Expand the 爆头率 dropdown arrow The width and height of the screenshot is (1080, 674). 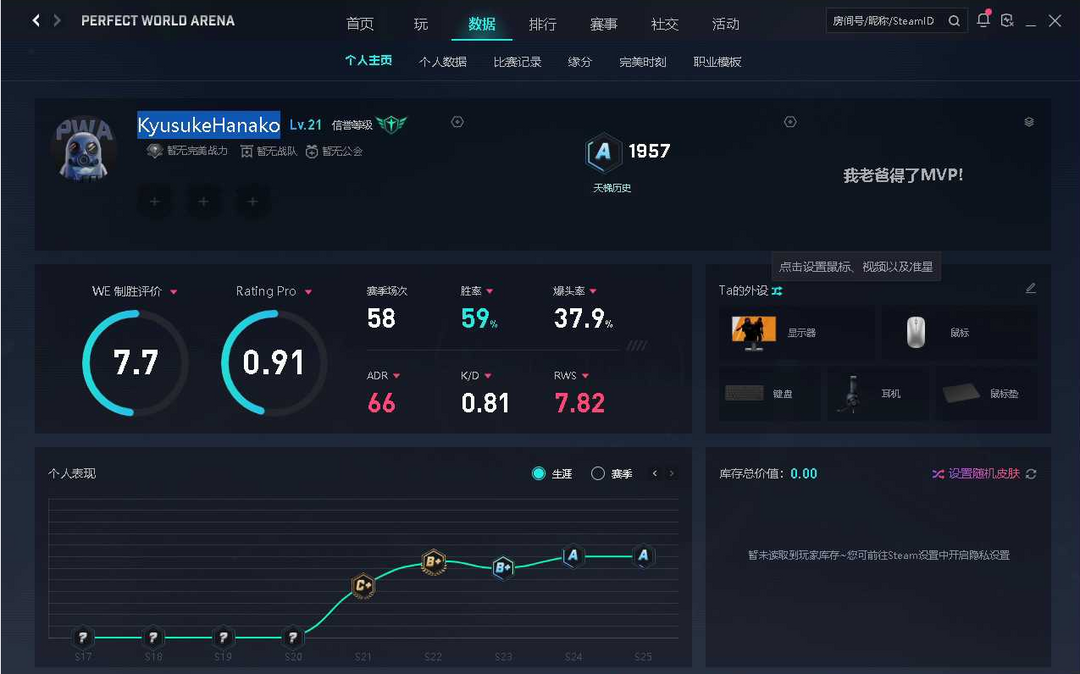(593, 291)
